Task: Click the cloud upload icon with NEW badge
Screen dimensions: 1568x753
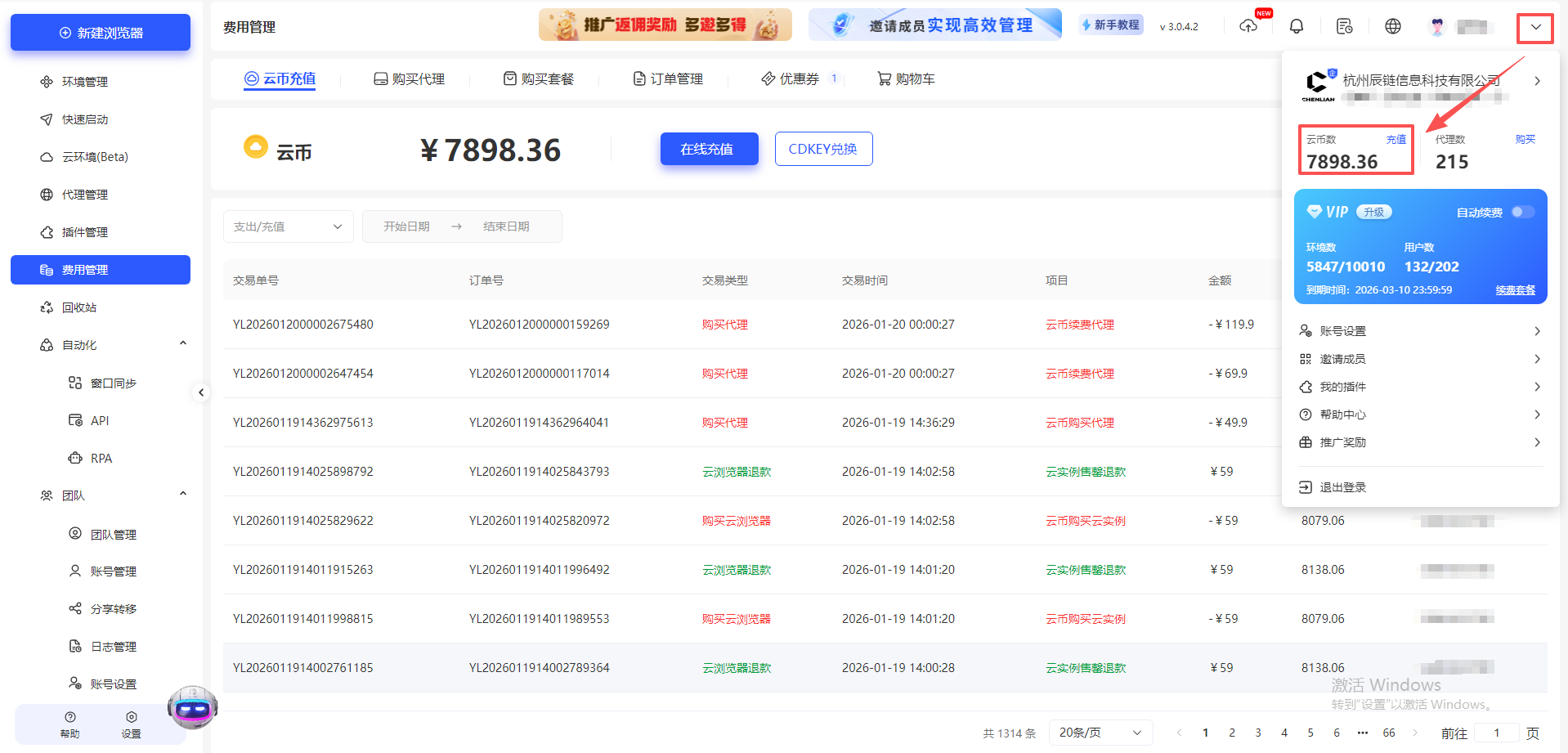Action: [1248, 25]
